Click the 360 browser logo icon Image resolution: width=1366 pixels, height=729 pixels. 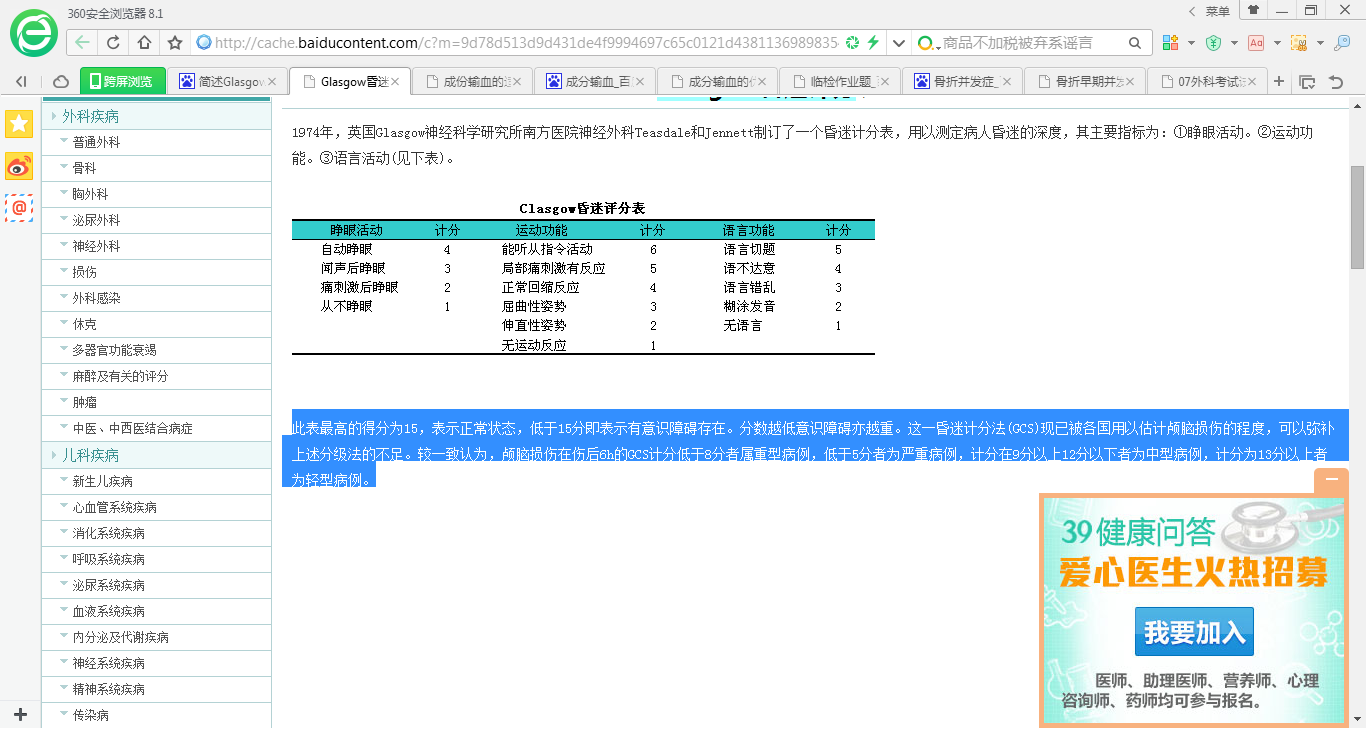[32, 32]
